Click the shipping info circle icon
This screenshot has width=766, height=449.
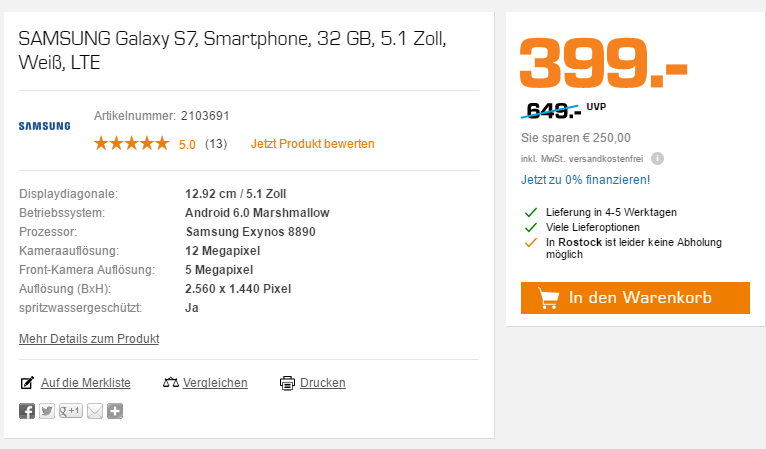tap(657, 158)
